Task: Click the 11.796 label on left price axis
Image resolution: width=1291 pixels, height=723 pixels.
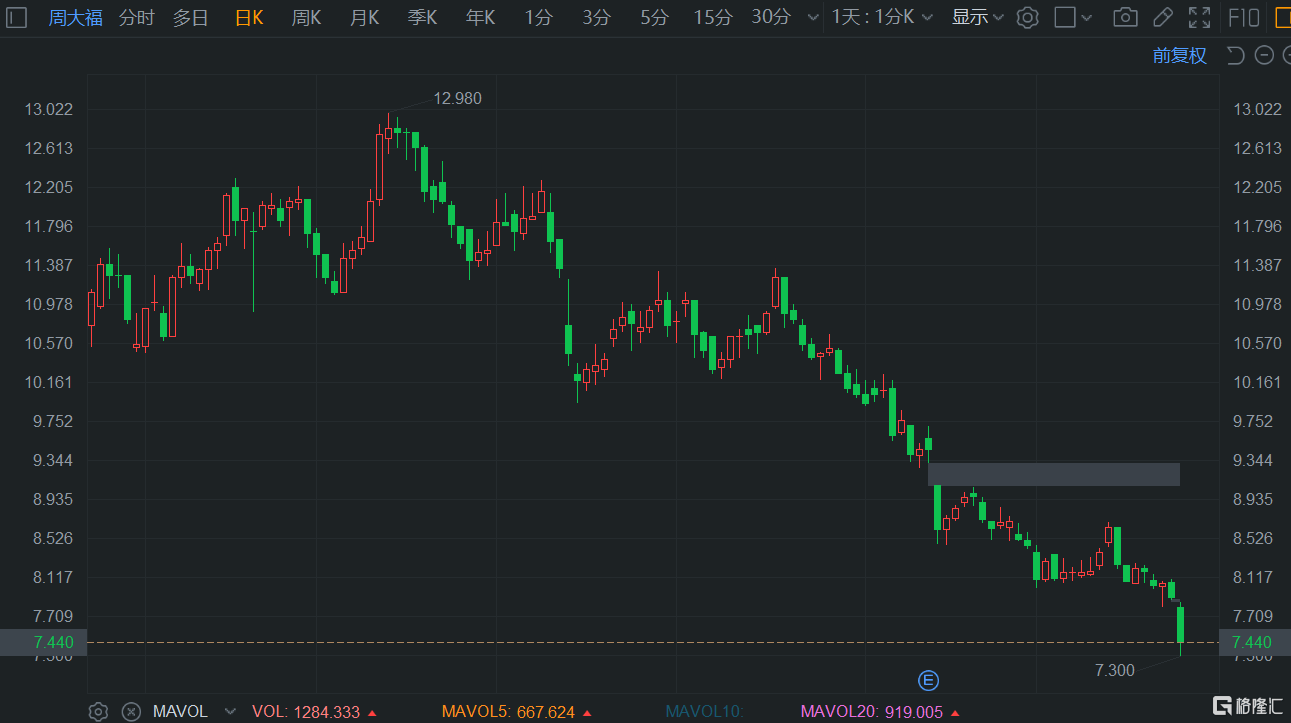Action: click(x=49, y=227)
